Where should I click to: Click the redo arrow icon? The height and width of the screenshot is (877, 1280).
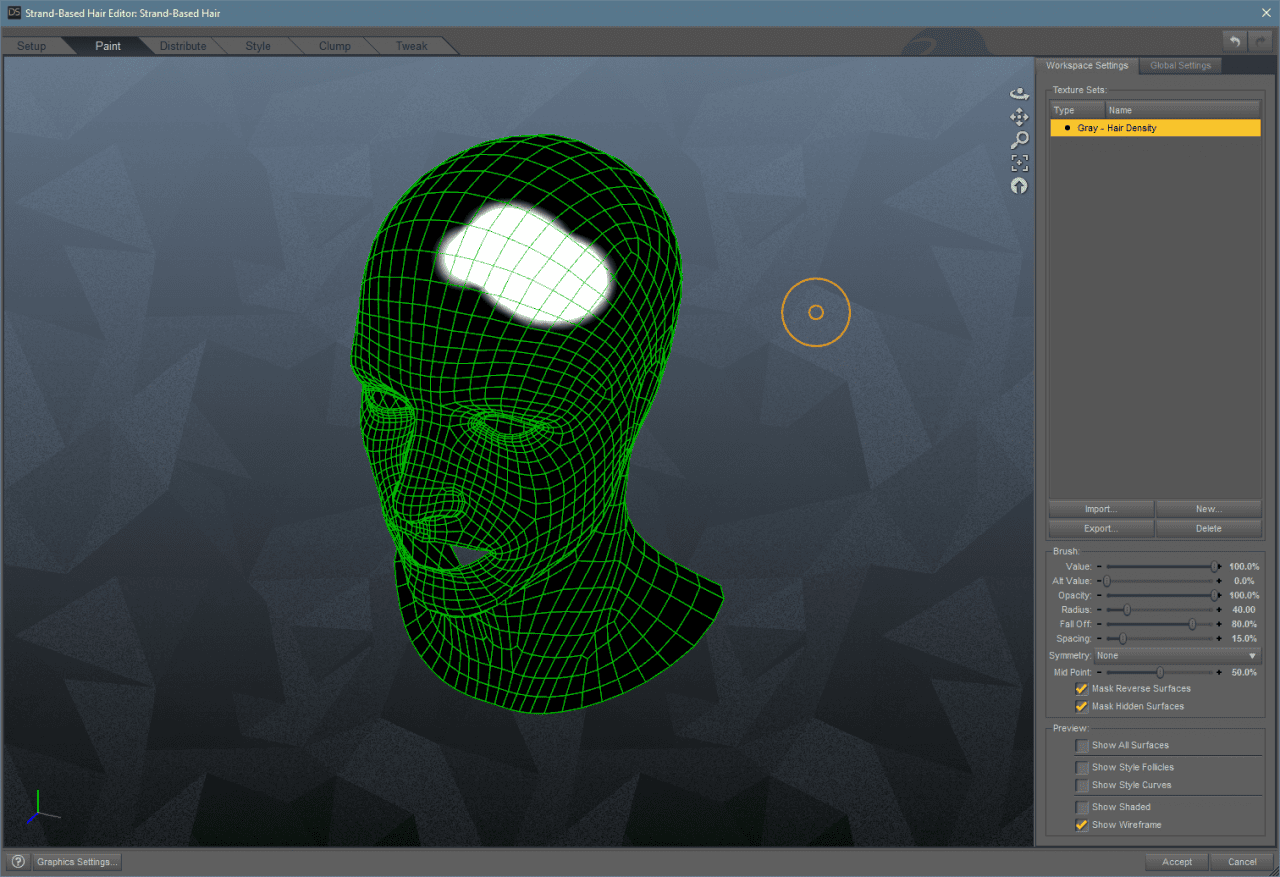click(x=1258, y=41)
